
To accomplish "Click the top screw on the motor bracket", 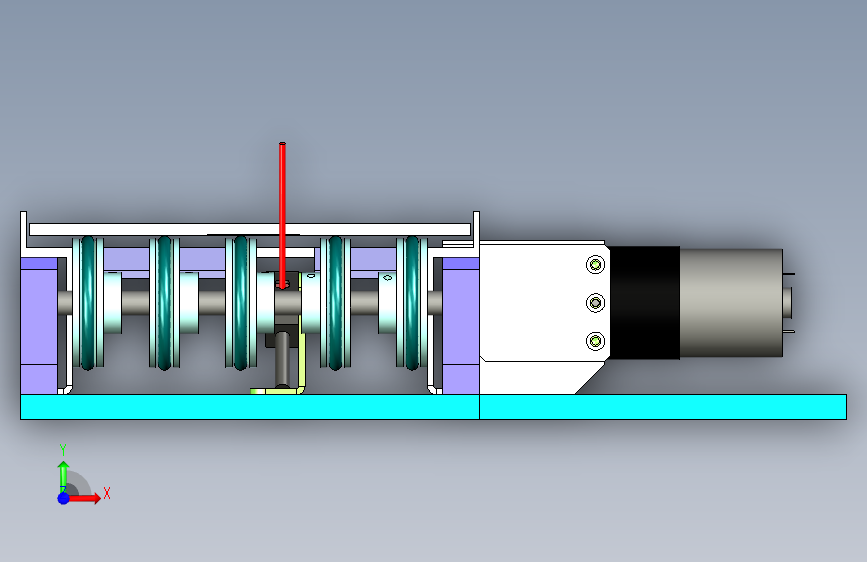I will 596,265.
